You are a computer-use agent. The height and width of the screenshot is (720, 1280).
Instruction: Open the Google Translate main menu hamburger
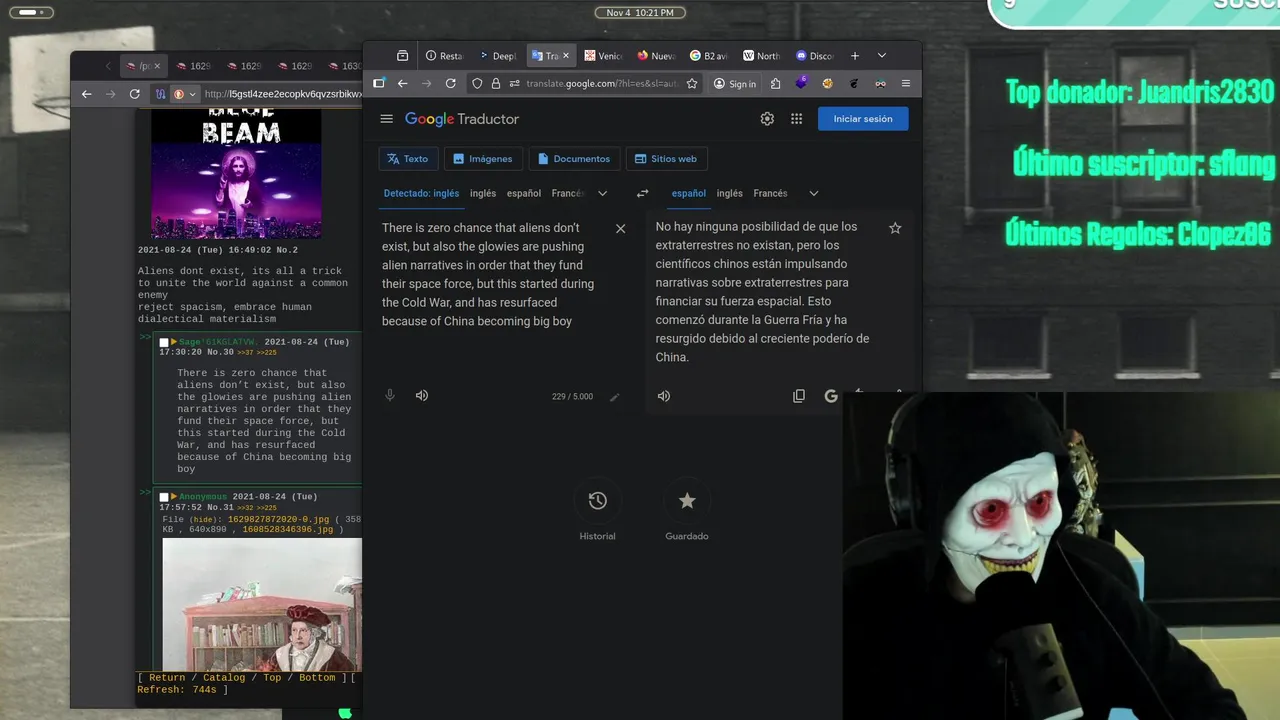point(387,119)
